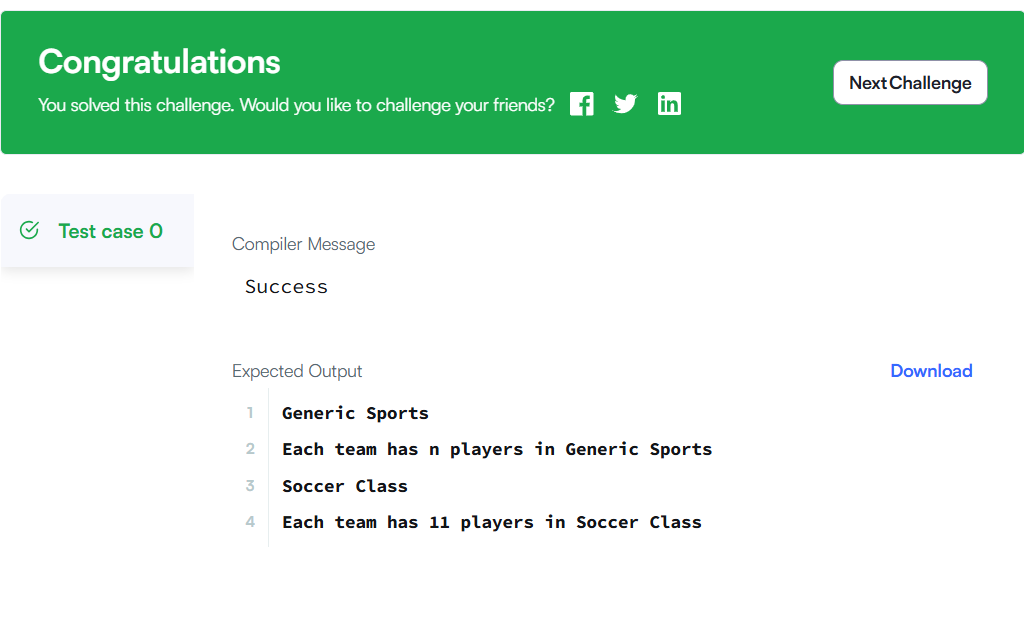The width and height of the screenshot is (1024, 619).
Task: Share the result on LinkedIn
Action: [669, 104]
